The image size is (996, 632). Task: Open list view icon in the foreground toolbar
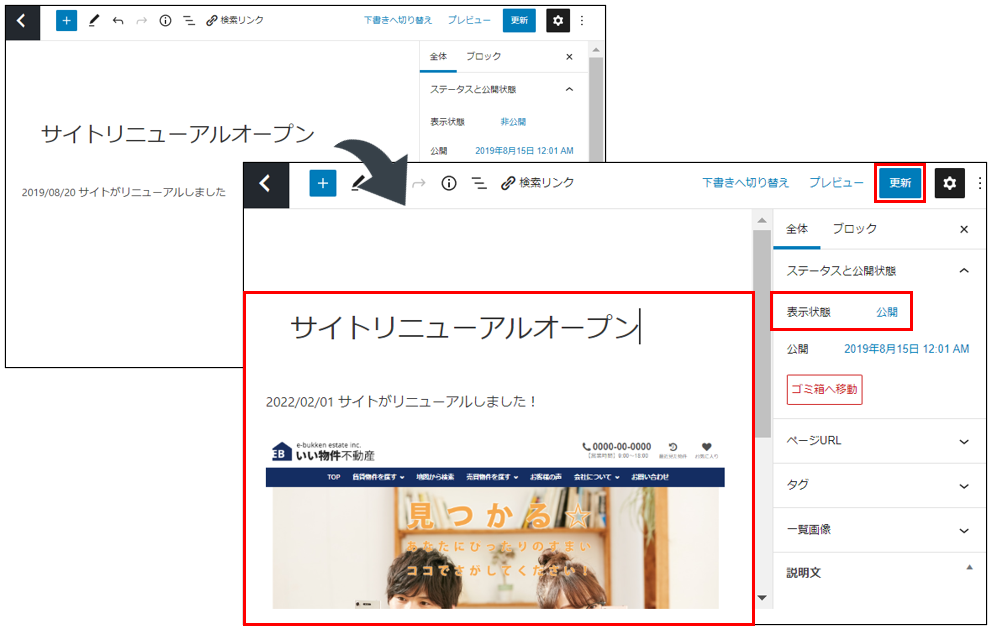click(479, 183)
